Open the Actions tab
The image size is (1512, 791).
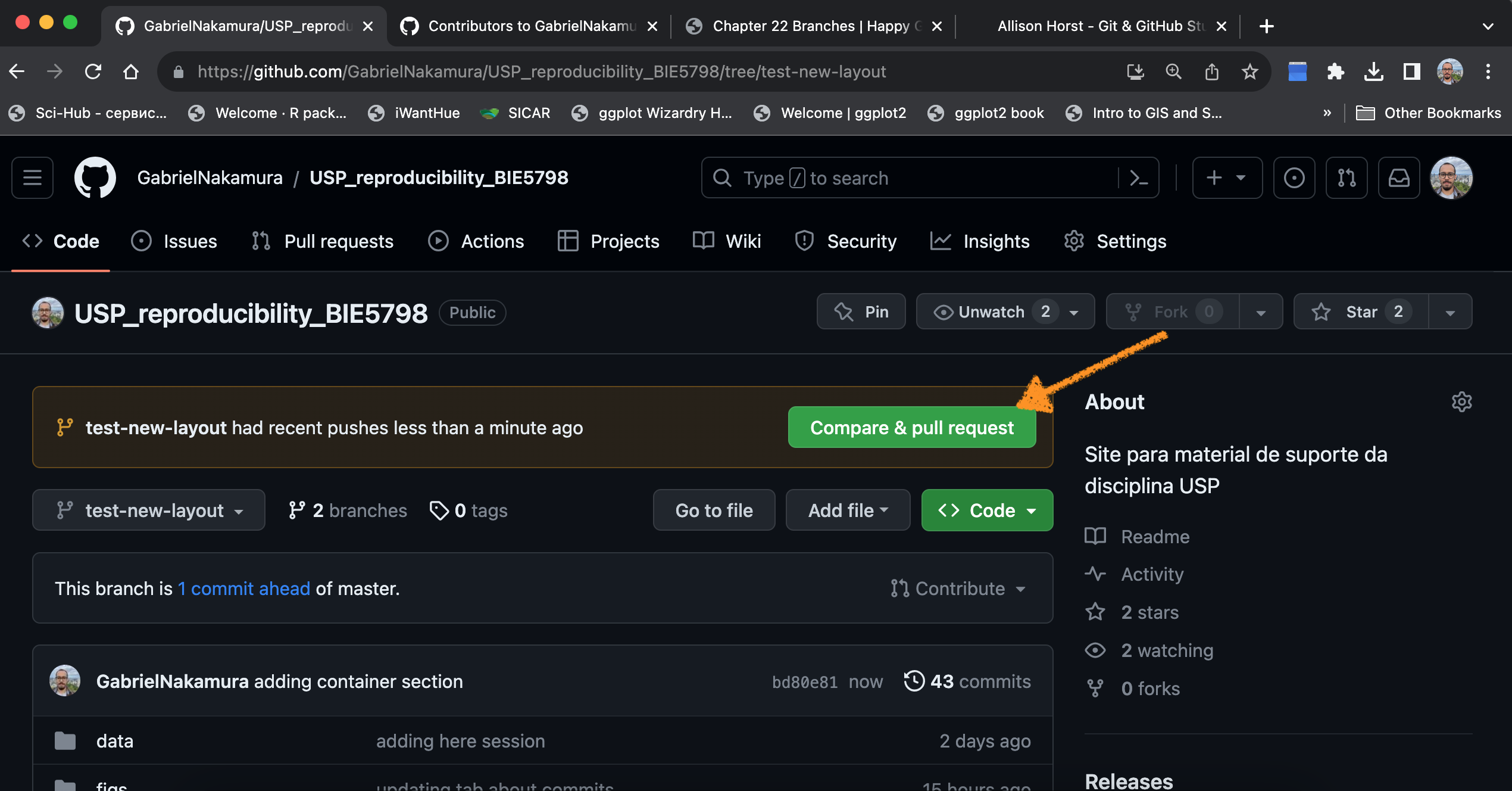(476, 241)
